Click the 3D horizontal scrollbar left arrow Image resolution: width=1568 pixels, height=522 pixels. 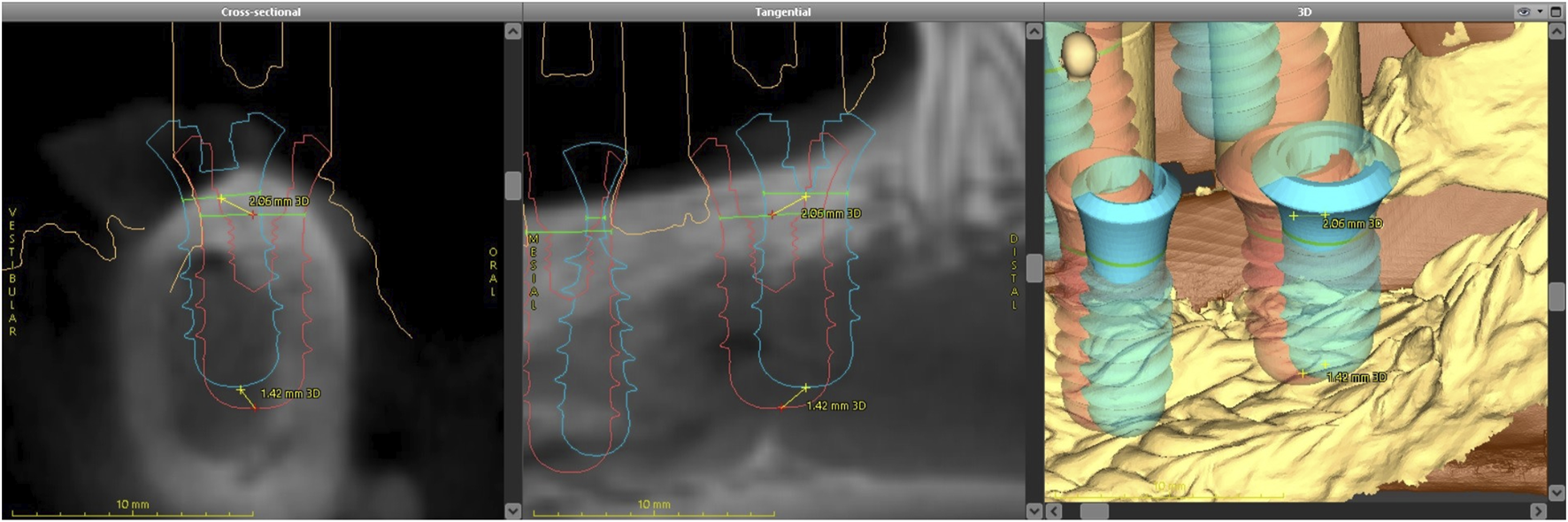tap(1054, 510)
